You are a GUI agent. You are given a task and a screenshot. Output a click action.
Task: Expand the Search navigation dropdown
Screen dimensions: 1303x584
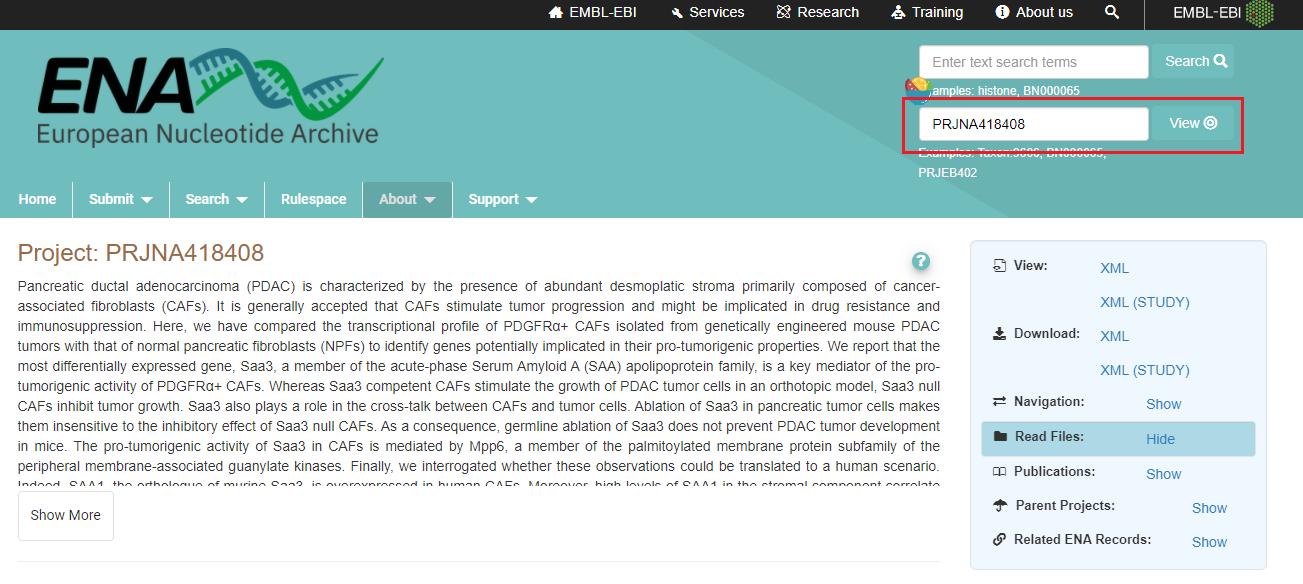[x=217, y=199]
